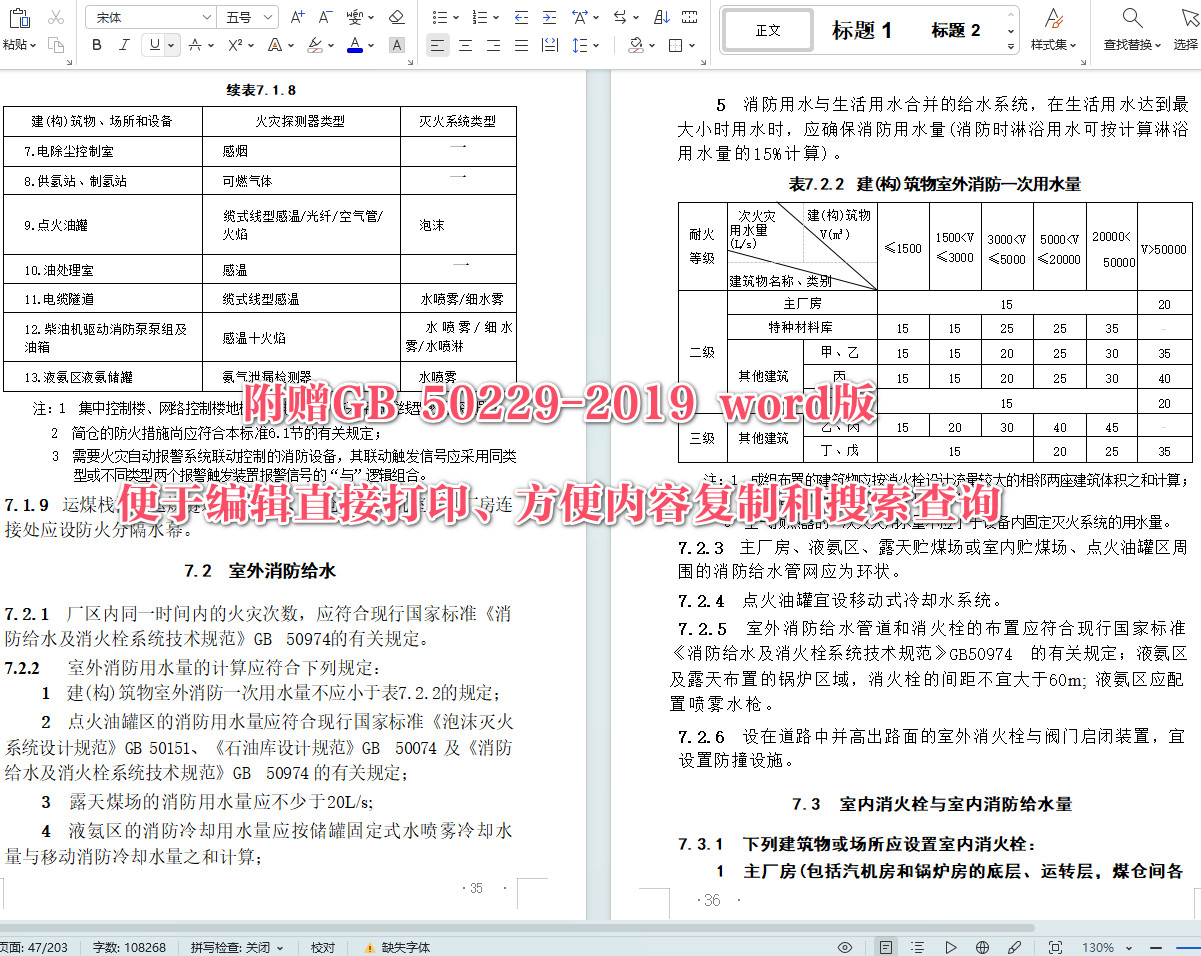Screen dimensions: 1201x956
Task: Select the align center icon
Action: [465, 45]
